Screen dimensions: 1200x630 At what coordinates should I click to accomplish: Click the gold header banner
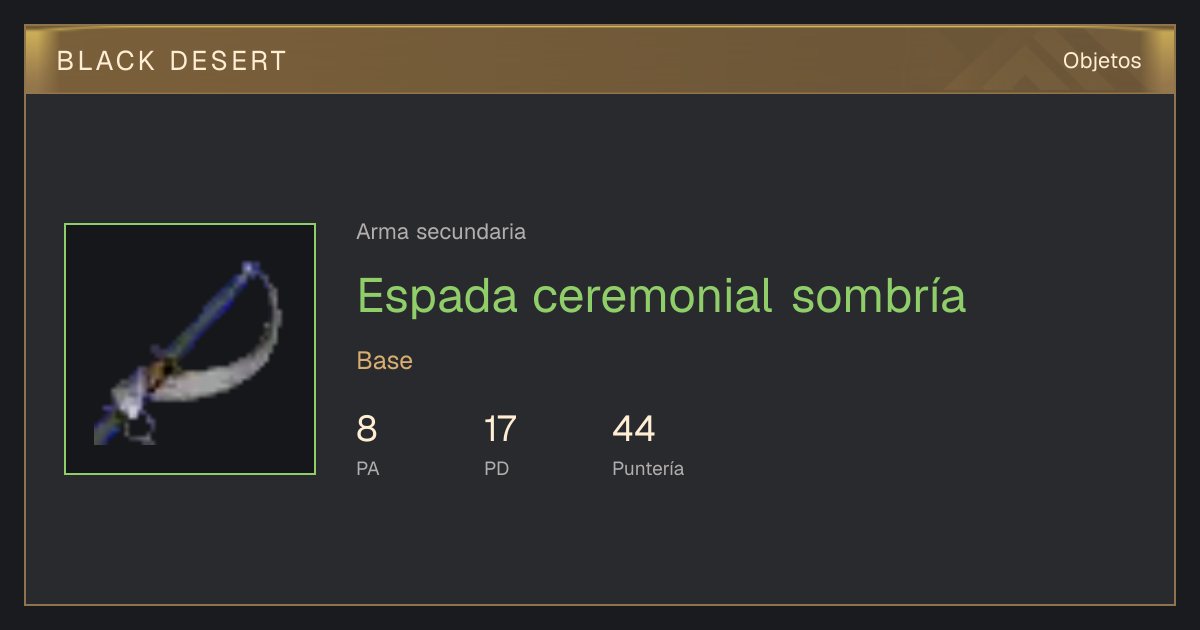pyautogui.click(x=600, y=60)
